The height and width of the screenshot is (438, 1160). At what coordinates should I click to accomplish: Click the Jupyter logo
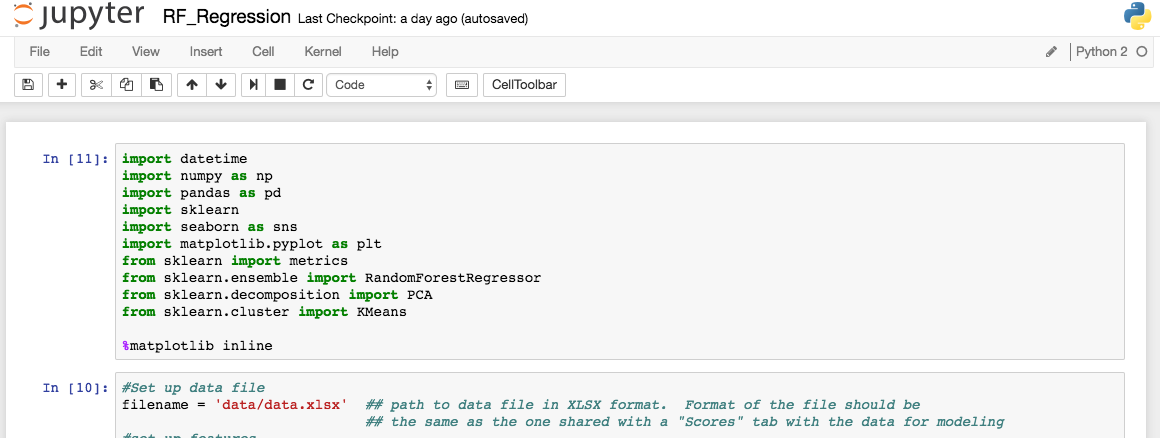point(77,17)
